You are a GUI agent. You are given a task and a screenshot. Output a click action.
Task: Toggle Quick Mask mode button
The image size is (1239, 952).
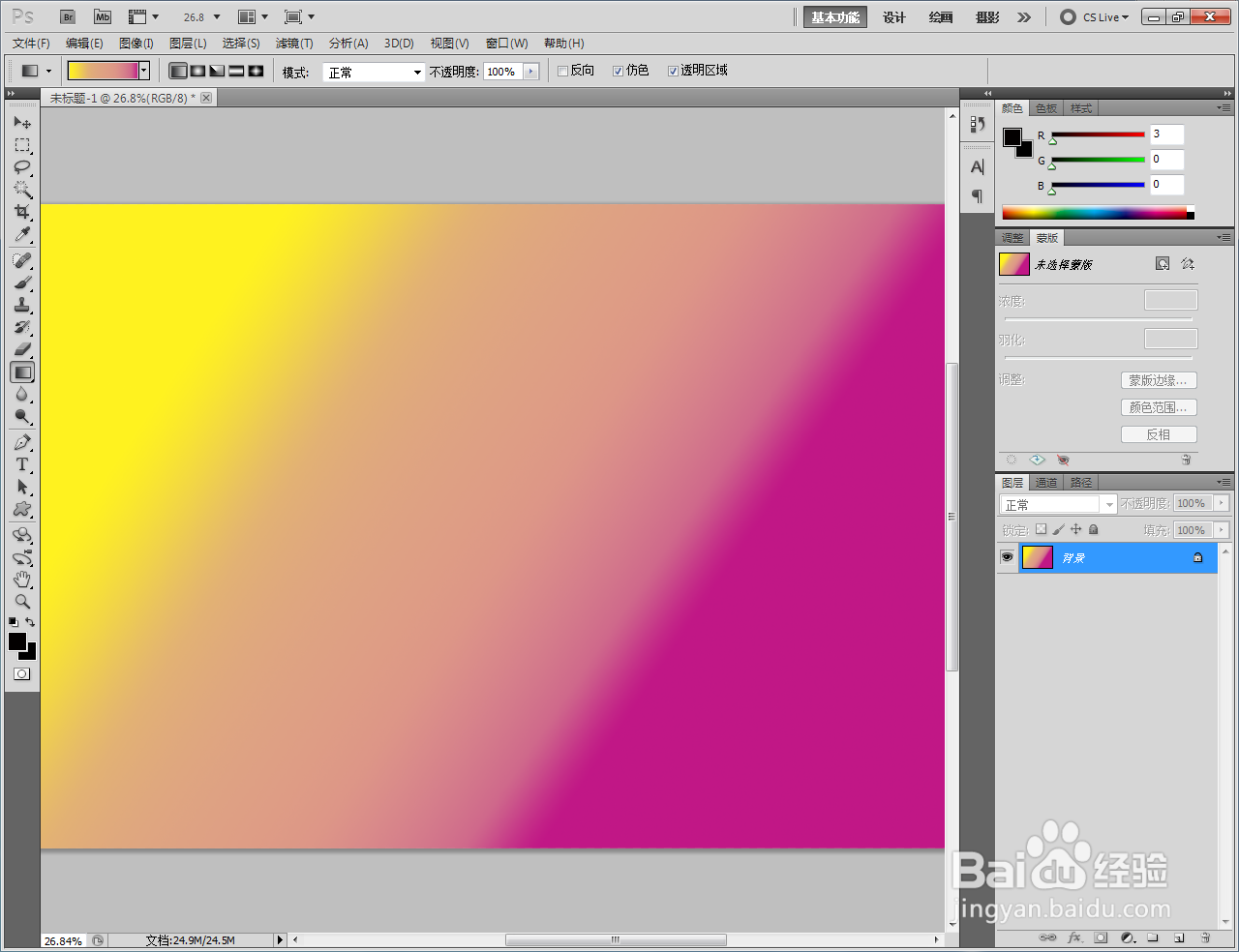[x=22, y=674]
